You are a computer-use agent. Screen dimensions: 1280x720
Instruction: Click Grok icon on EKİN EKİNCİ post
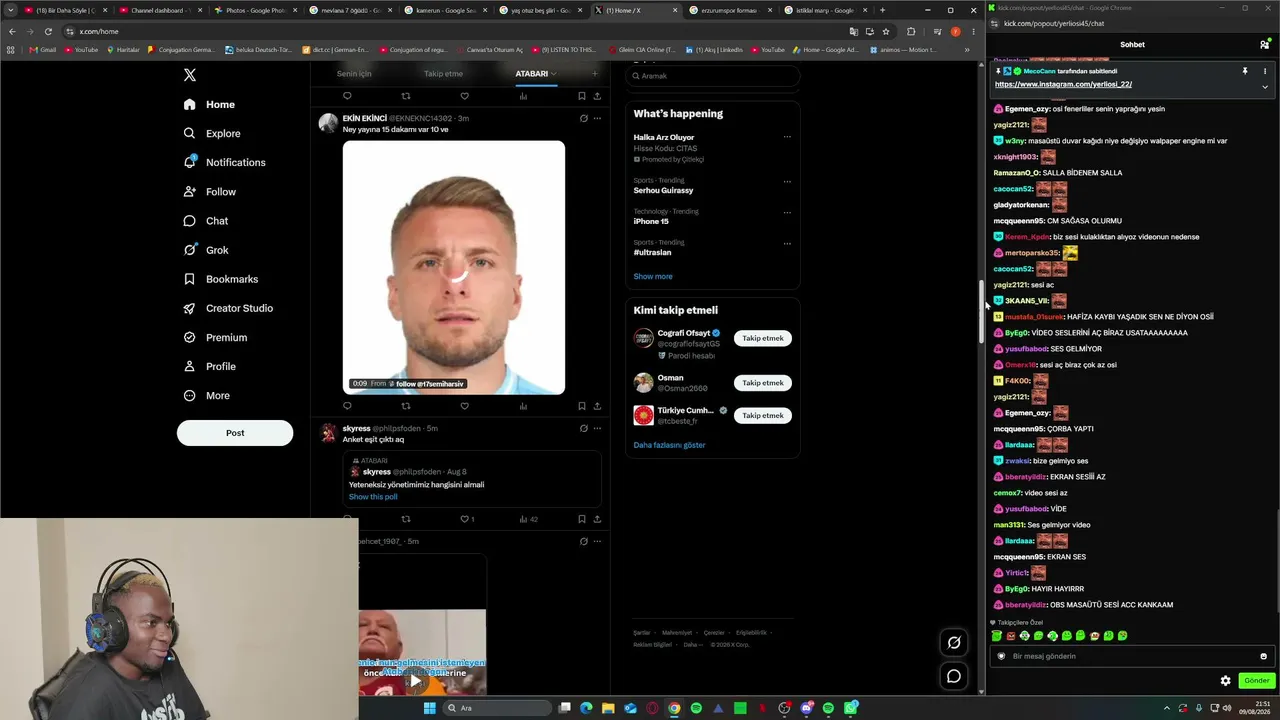[584, 118]
